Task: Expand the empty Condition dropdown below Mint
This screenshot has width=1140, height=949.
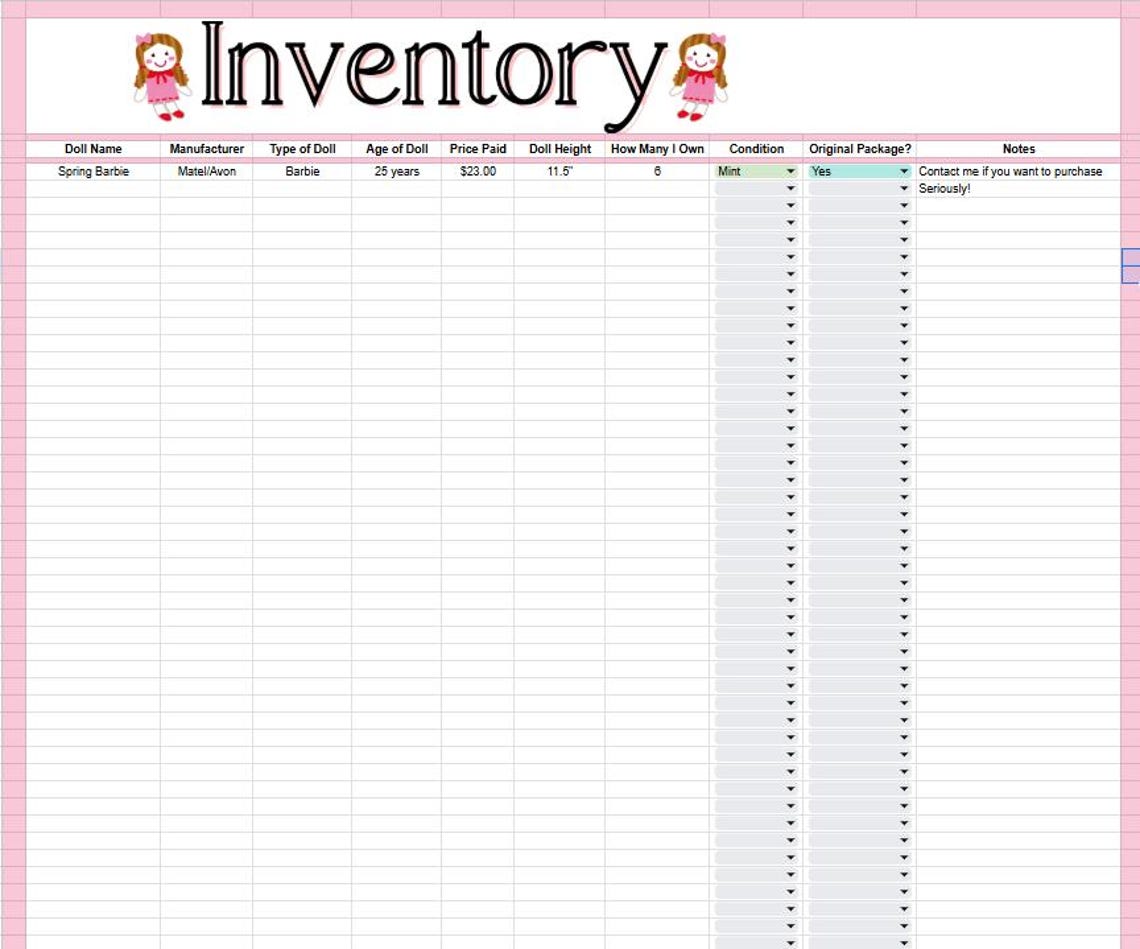Action: 756,189
